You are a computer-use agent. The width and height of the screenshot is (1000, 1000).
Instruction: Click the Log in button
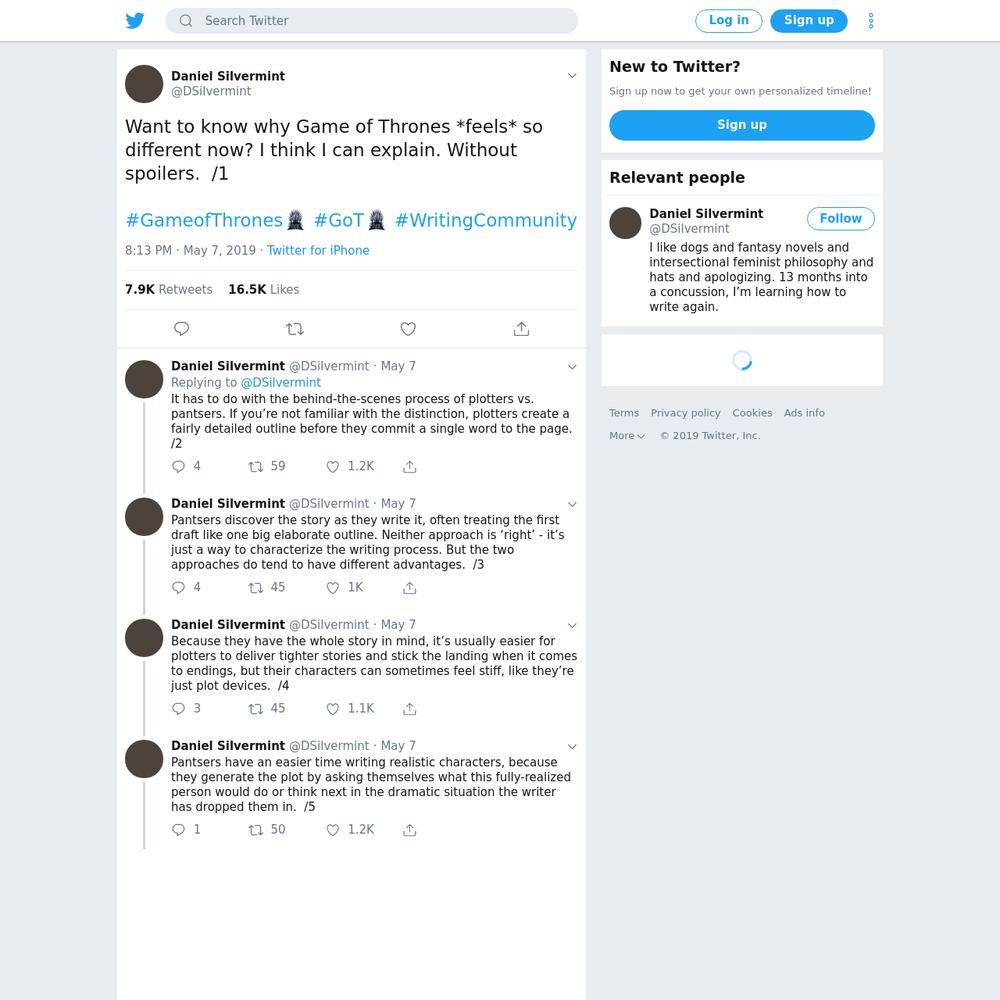tap(728, 20)
